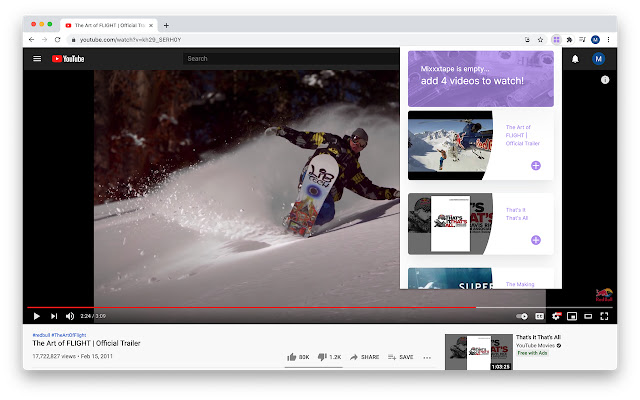
Task: Go forward in browser history
Action: tap(44, 40)
